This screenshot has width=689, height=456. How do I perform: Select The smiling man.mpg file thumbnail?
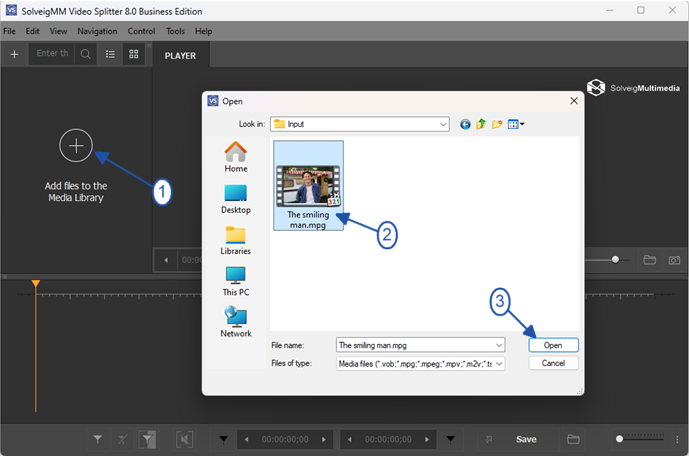click(x=308, y=185)
